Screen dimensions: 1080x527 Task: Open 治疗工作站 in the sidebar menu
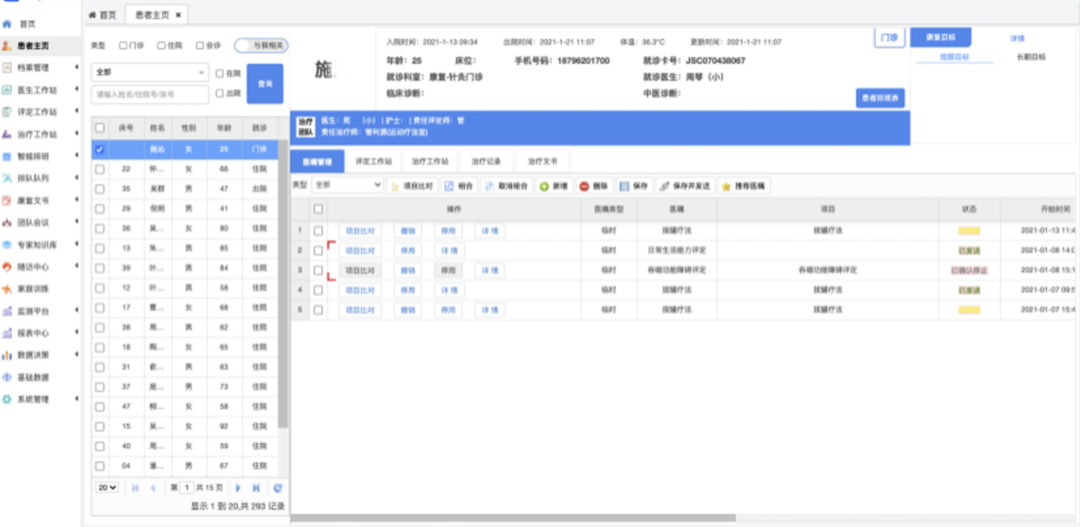pos(37,134)
